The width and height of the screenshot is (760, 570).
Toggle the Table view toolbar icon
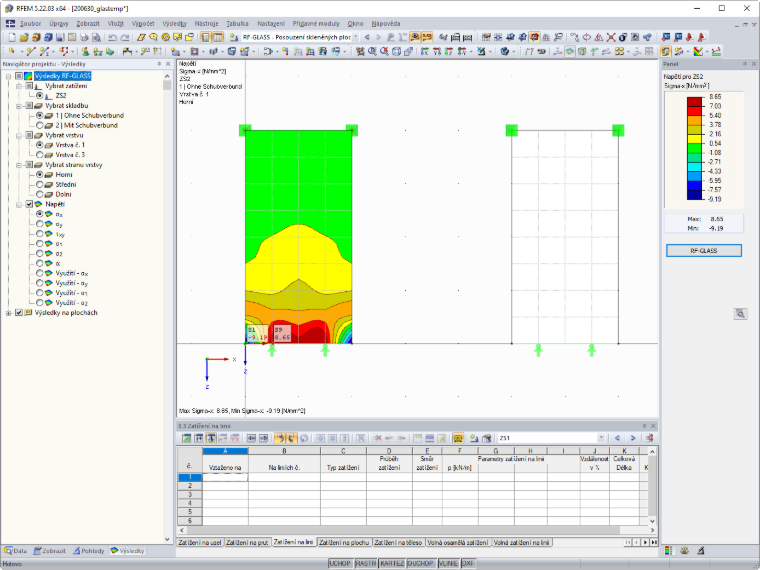(218, 37)
